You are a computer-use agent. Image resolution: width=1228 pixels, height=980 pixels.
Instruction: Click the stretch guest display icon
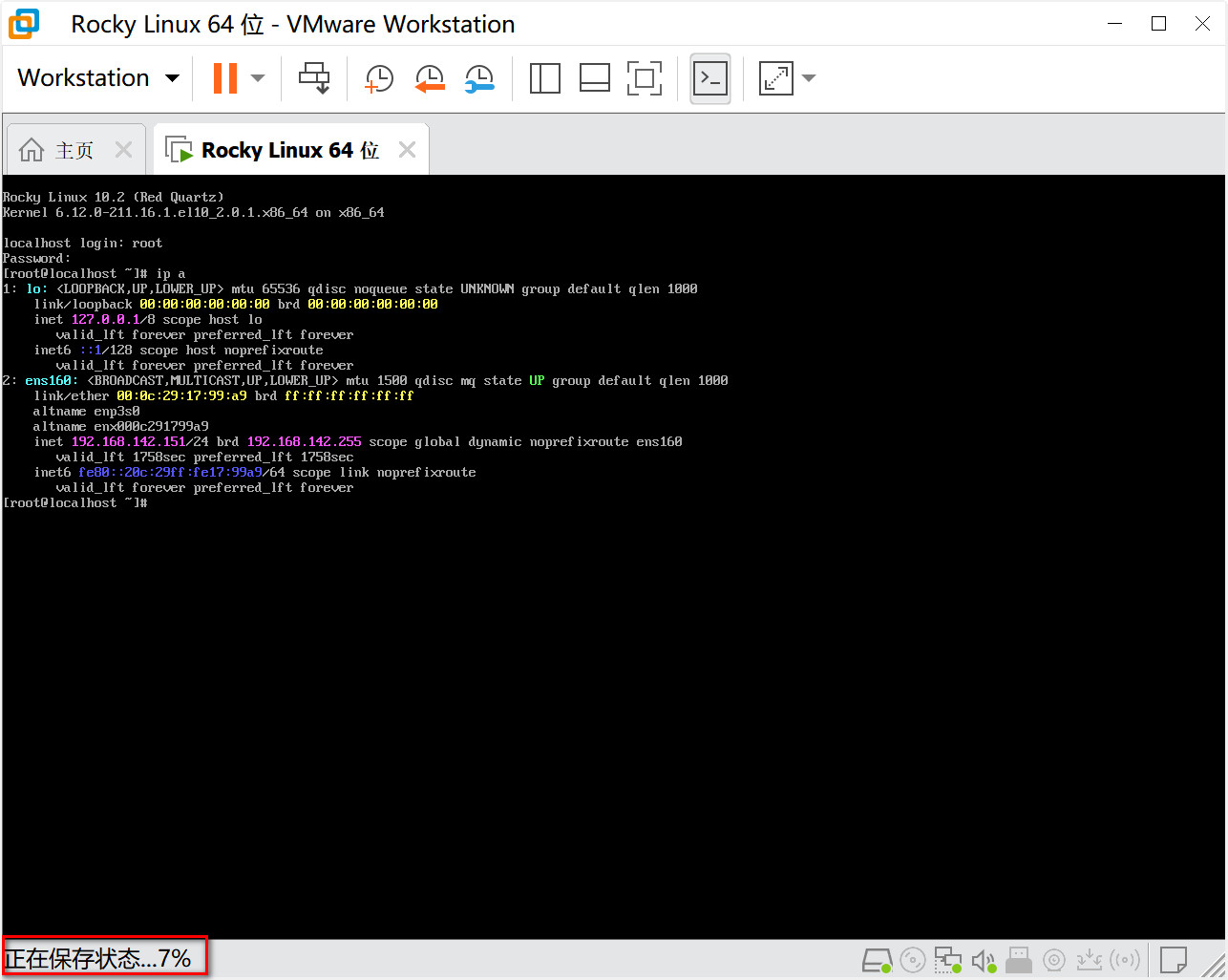point(775,78)
